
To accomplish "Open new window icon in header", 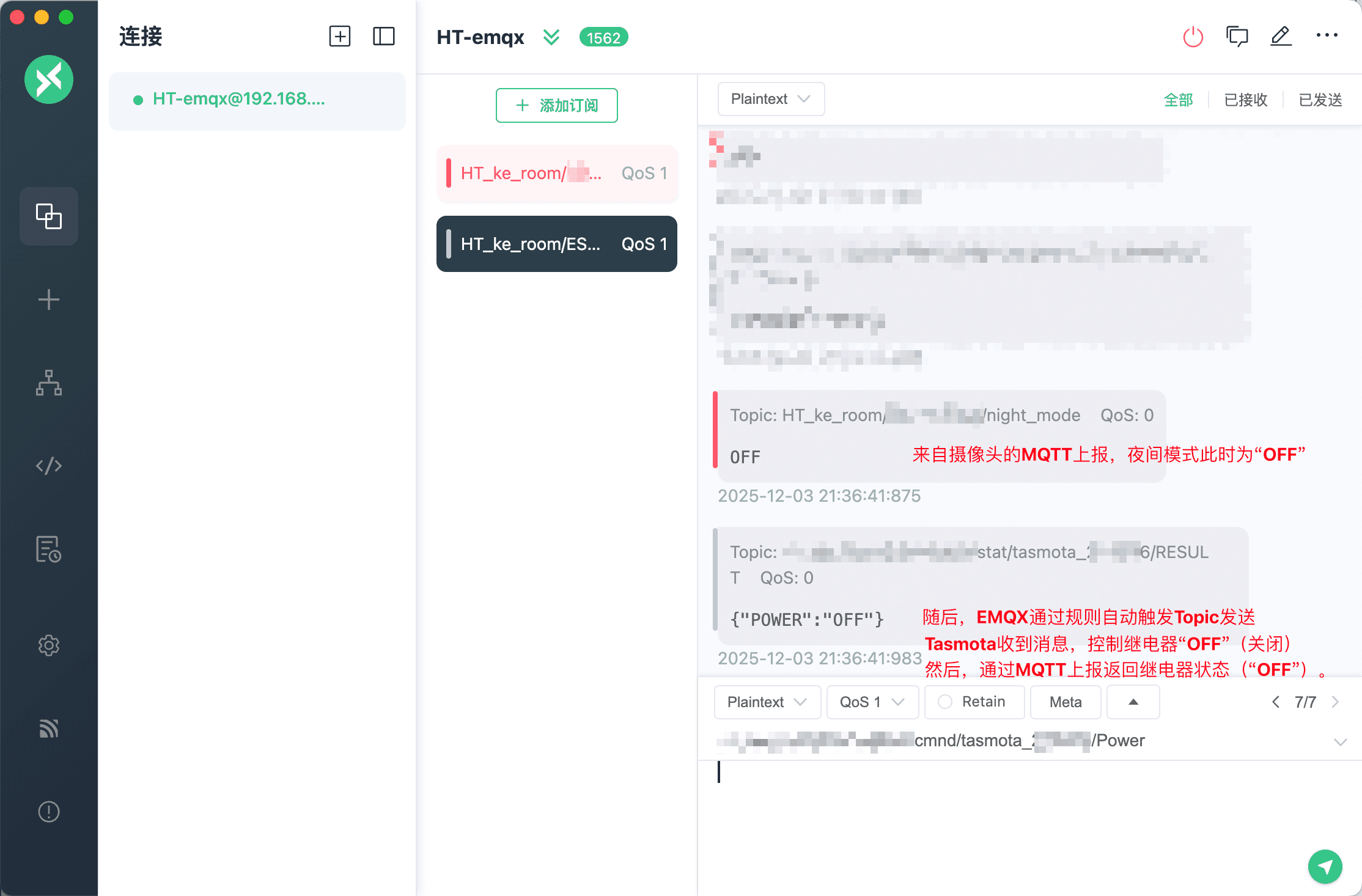I will click(1237, 37).
